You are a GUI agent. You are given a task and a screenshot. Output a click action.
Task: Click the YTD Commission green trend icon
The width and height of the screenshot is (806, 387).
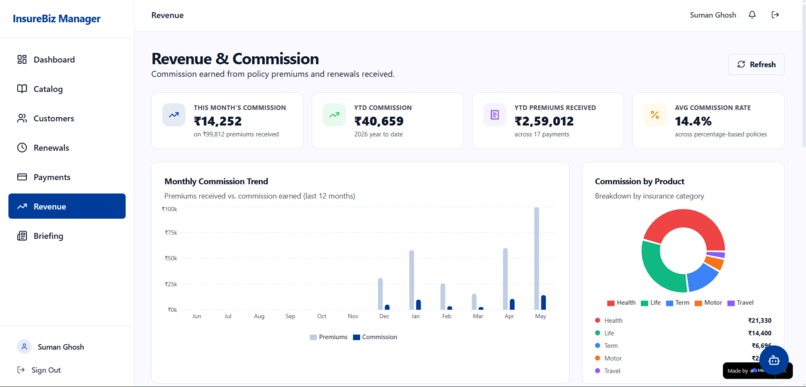(x=334, y=115)
